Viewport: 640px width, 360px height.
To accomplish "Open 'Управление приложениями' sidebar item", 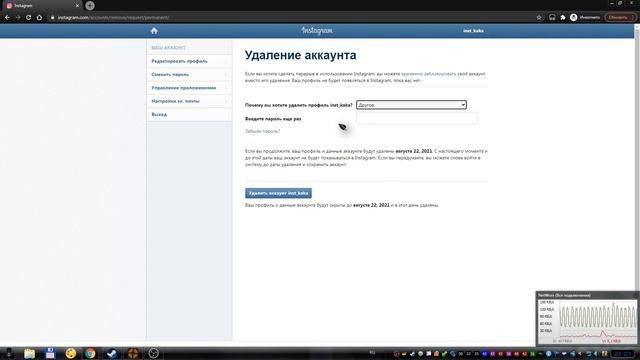I will 189,88.
